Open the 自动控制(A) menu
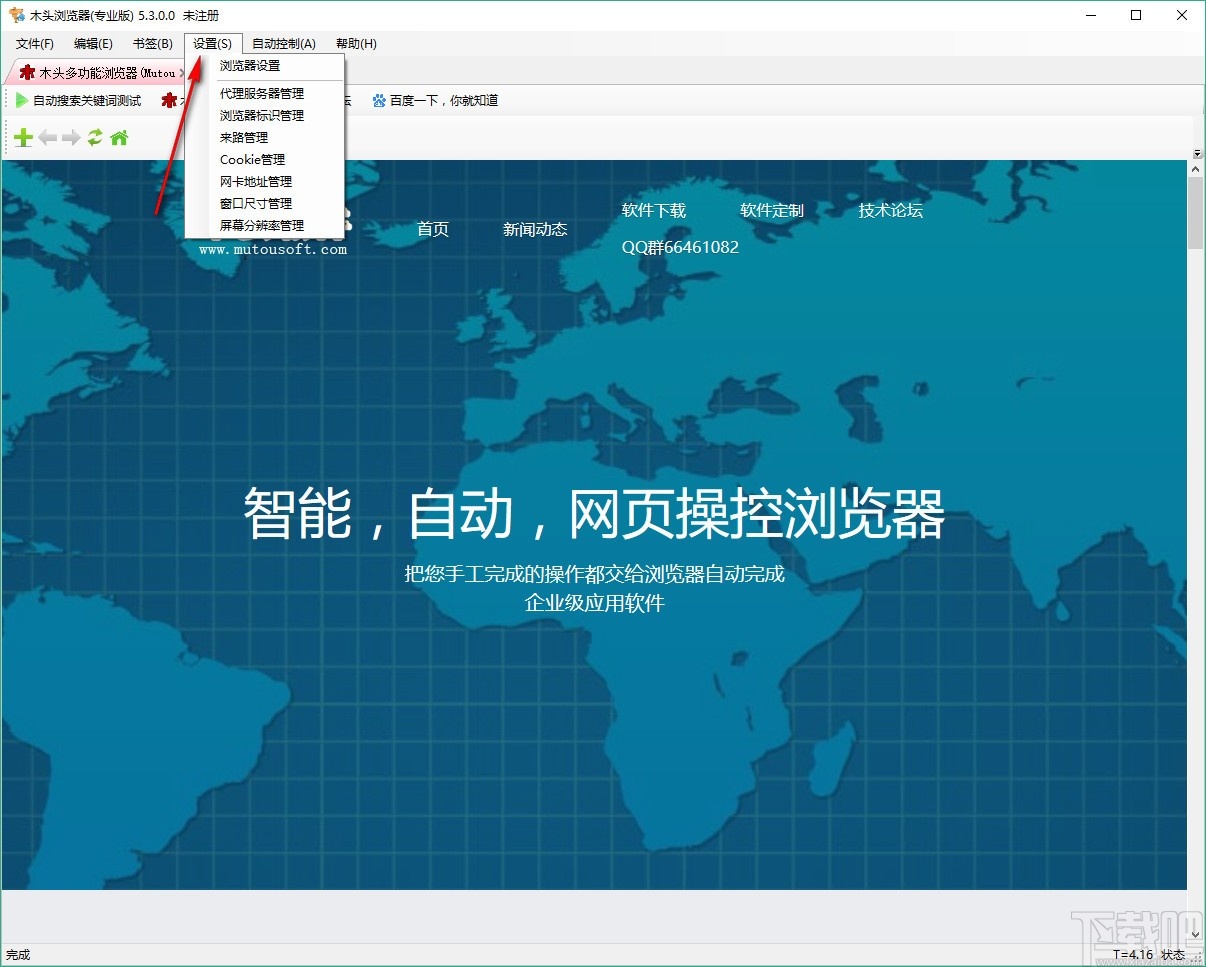Image resolution: width=1206 pixels, height=967 pixels. coord(284,44)
